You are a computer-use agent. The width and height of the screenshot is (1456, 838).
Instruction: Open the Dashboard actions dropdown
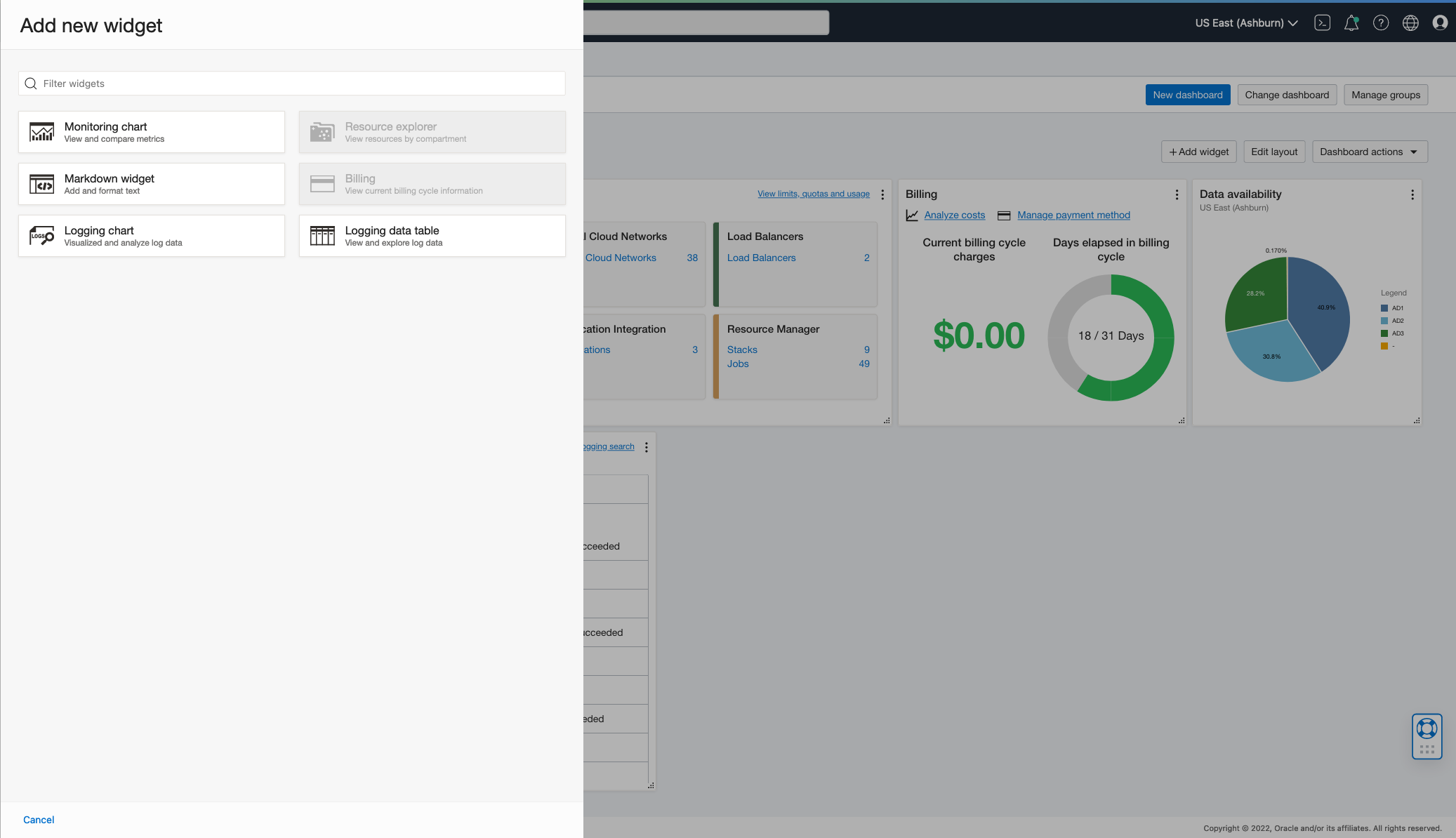pyautogui.click(x=1369, y=152)
